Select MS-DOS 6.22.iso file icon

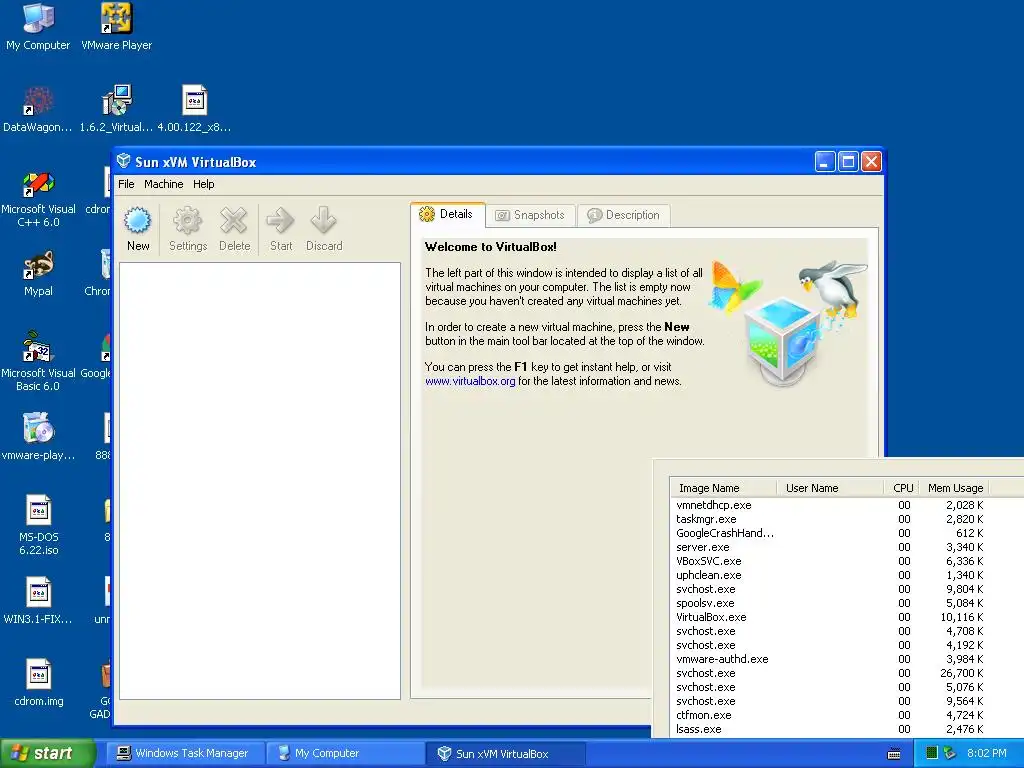click(38, 526)
